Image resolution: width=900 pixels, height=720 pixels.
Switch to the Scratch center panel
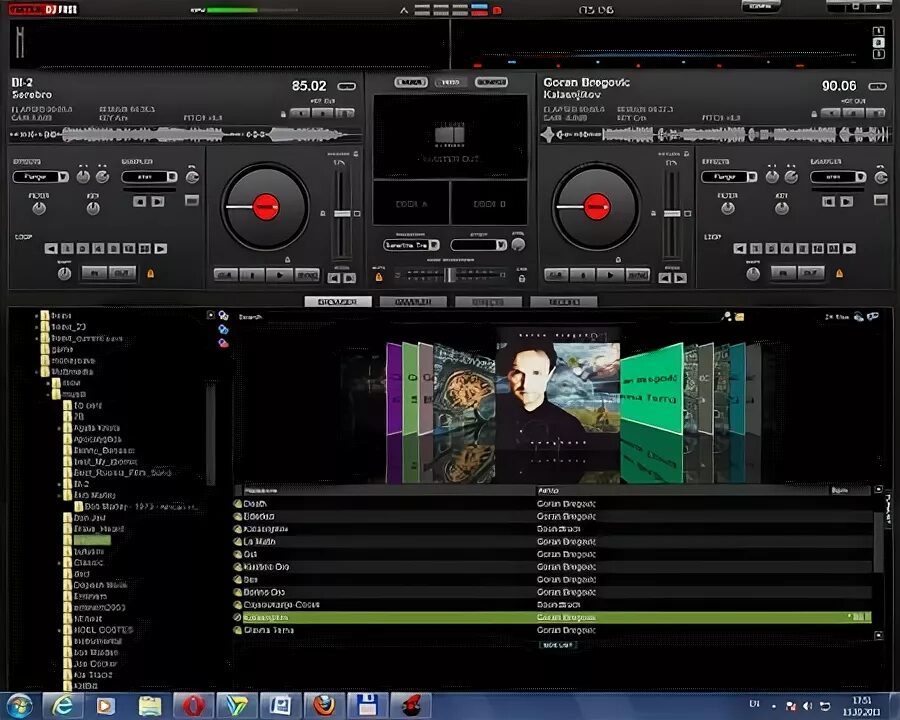(491, 83)
